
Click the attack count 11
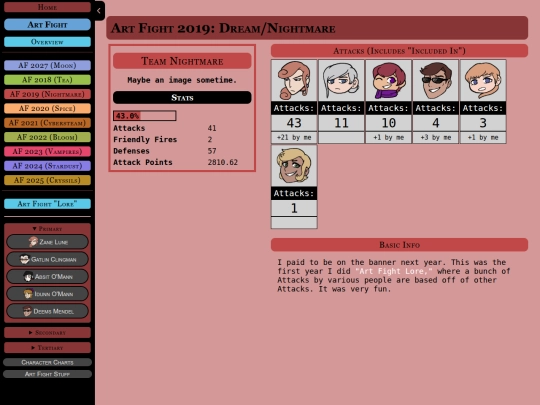(x=341, y=123)
